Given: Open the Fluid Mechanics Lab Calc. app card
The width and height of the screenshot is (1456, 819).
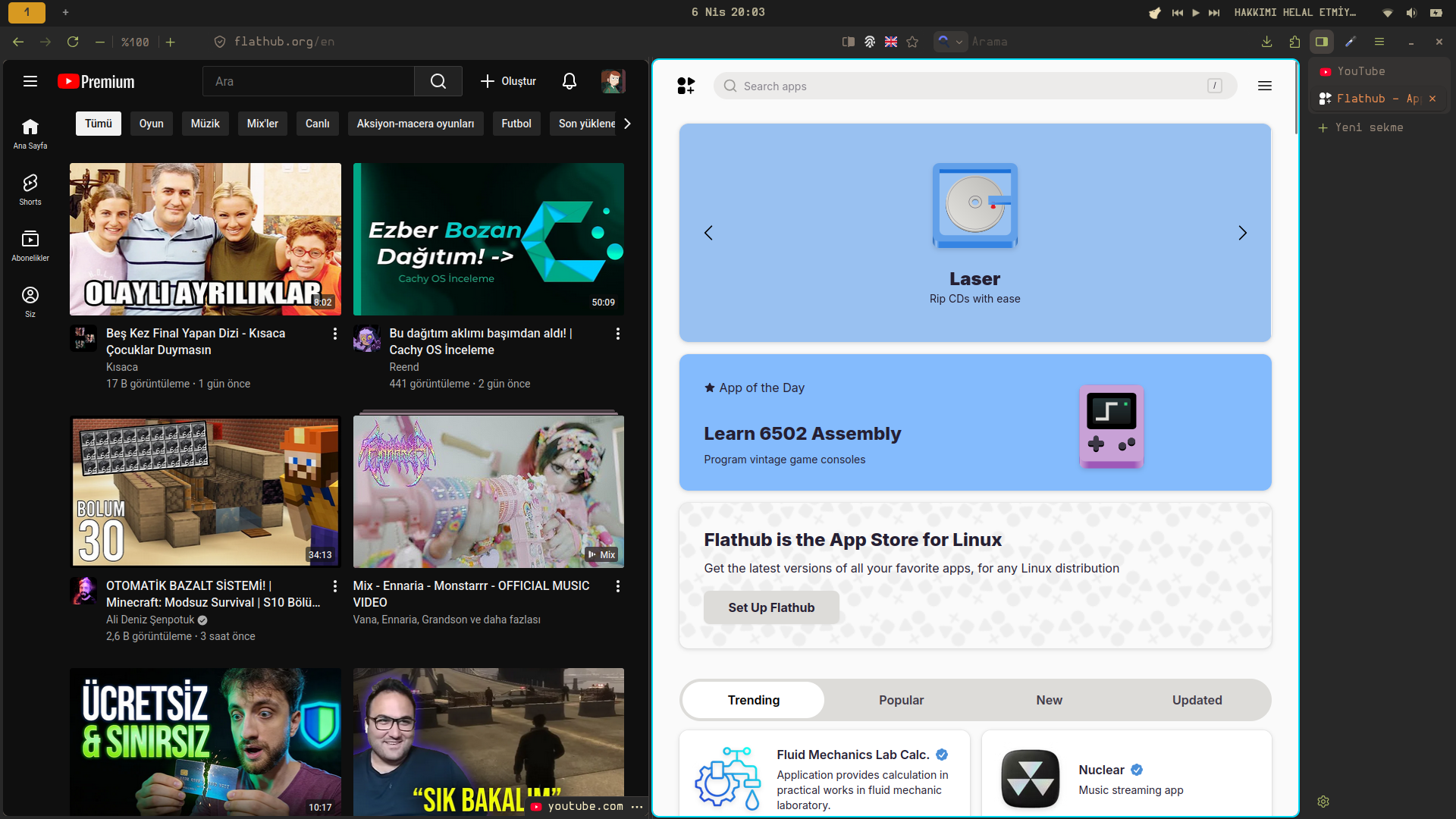Looking at the screenshot, I should coord(824,773).
